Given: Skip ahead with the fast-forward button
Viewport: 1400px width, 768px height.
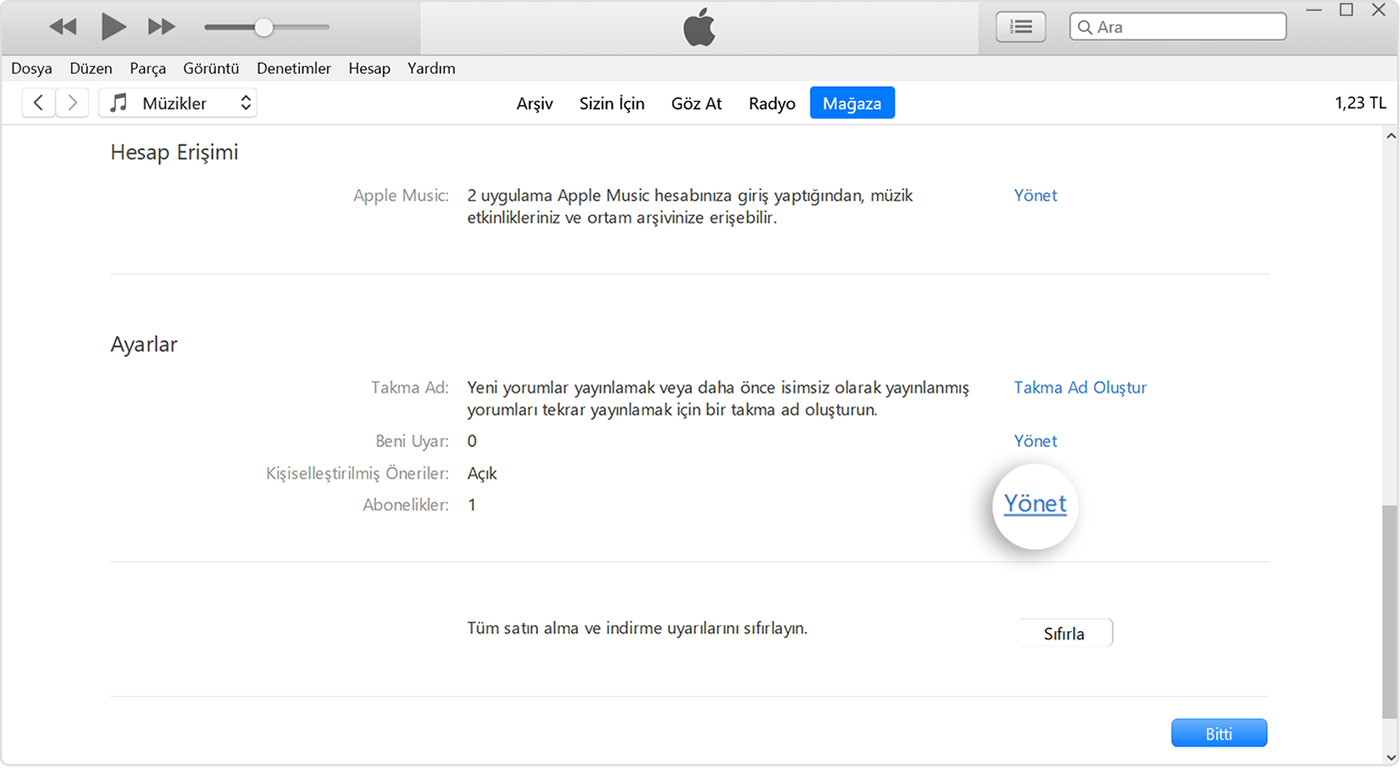Looking at the screenshot, I should coord(161,27).
